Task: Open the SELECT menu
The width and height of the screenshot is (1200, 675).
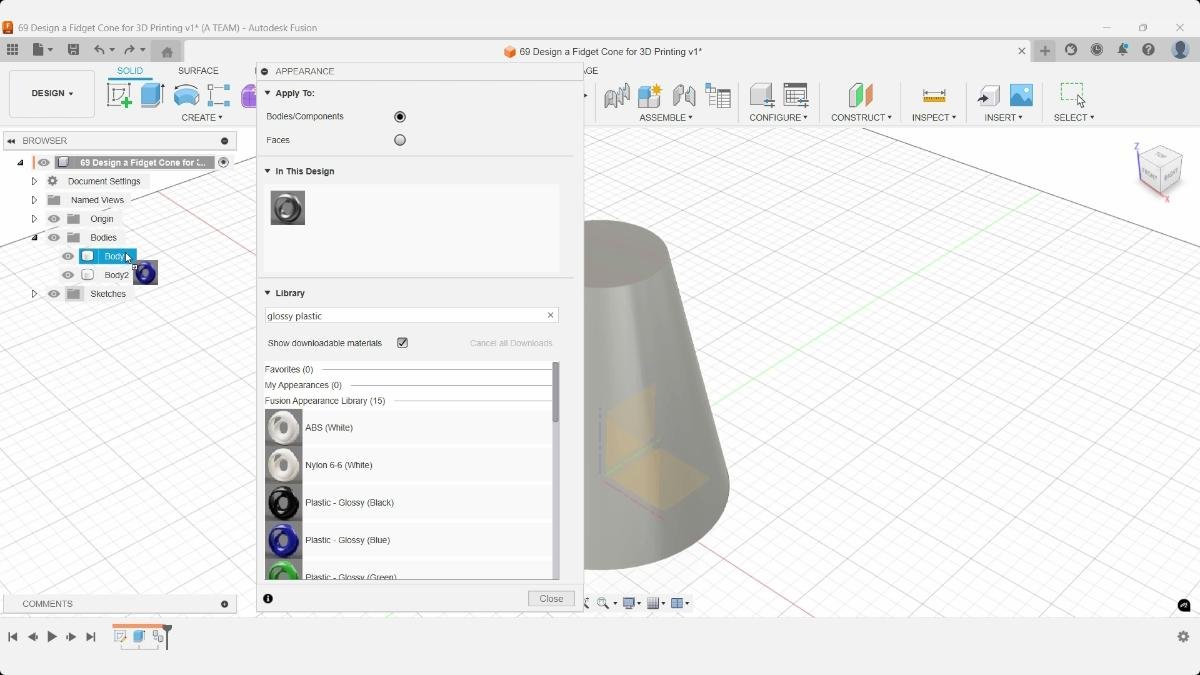Action: [1074, 118]
